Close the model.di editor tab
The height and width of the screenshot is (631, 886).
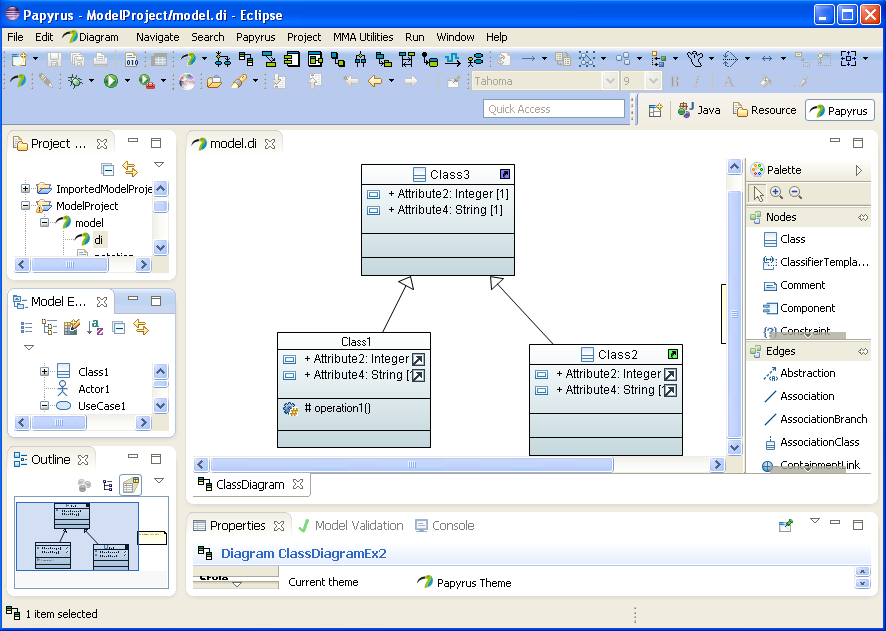pos(270,144)
